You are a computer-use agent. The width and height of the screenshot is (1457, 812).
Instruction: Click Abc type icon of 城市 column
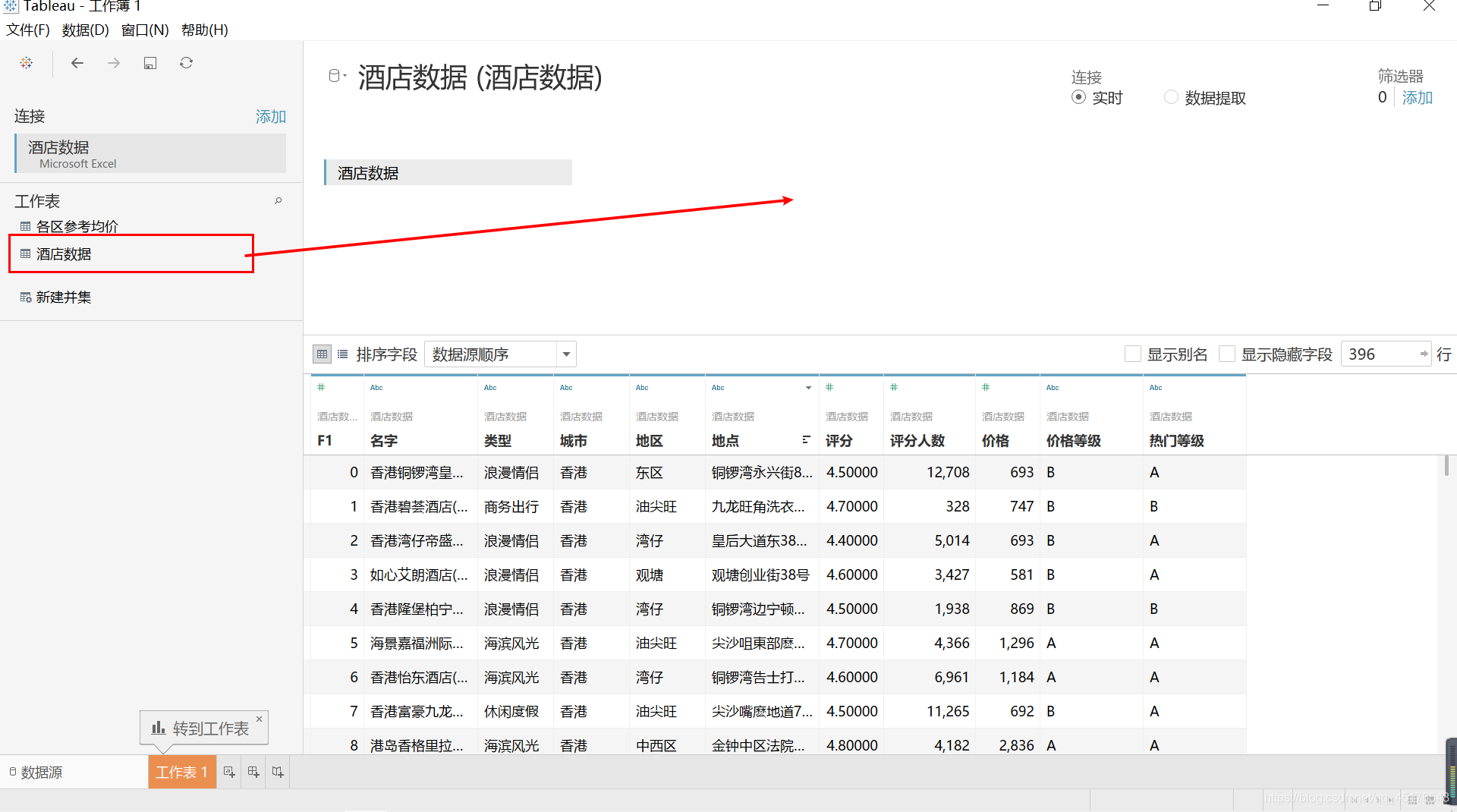click(566, 387)
